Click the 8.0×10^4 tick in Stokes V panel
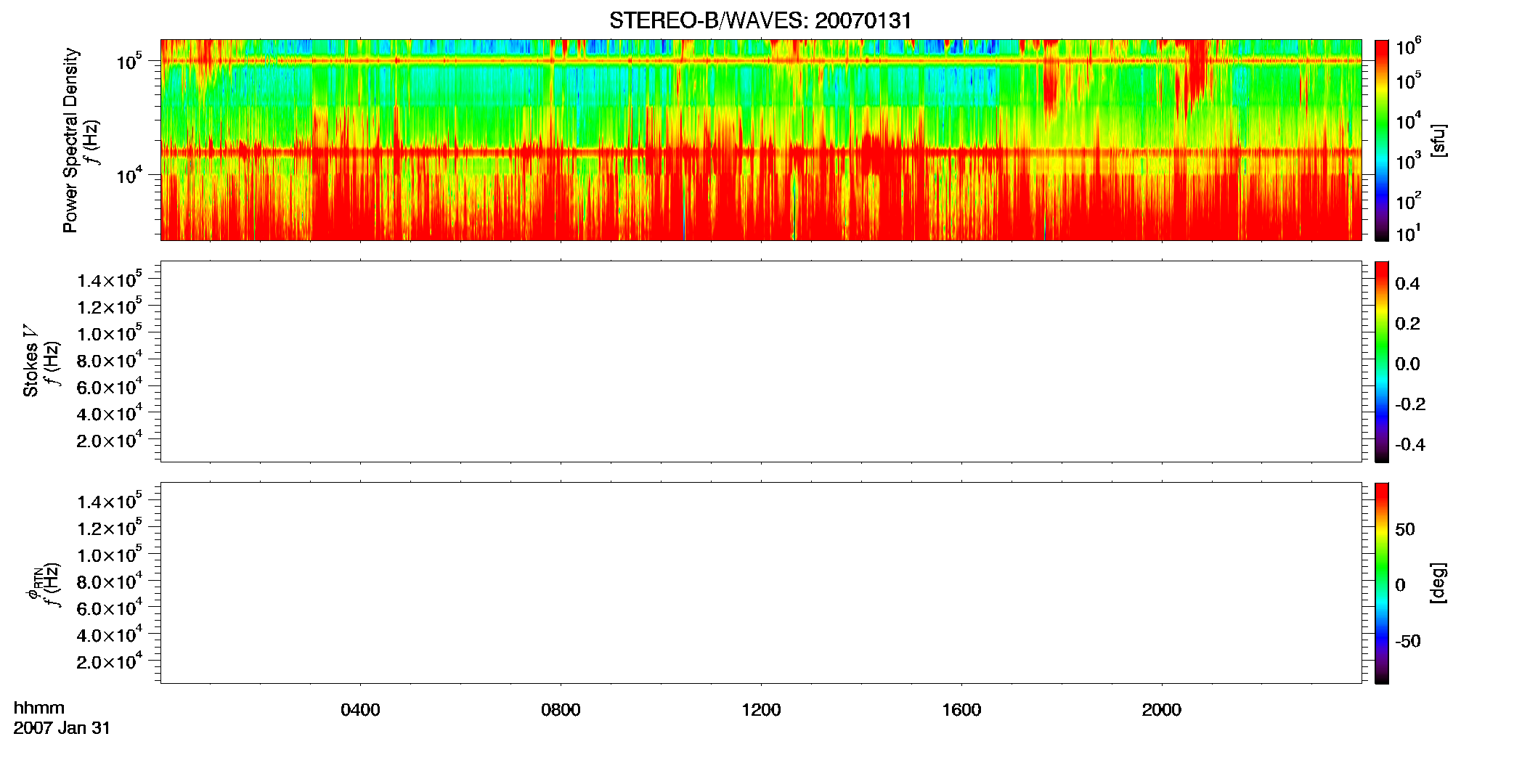1522x784 pixels. point(110,359)
